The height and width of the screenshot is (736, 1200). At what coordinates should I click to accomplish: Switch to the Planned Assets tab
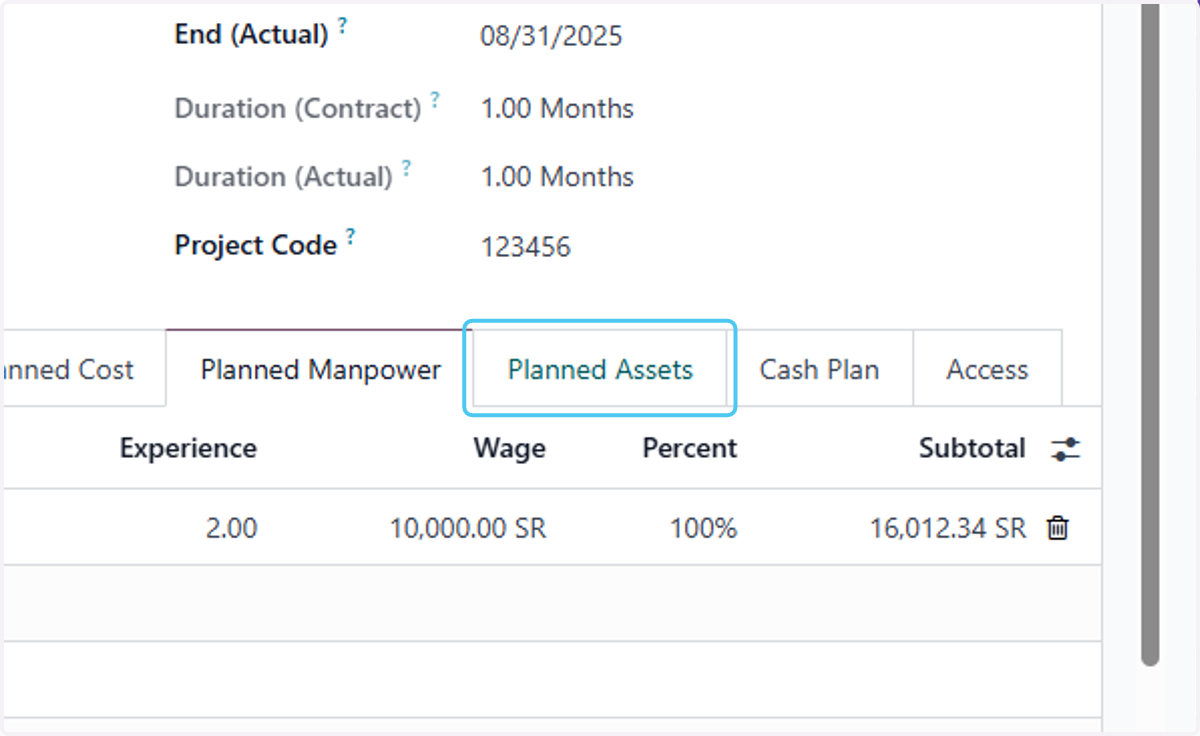pyautogui.click(x=600, y=369)
